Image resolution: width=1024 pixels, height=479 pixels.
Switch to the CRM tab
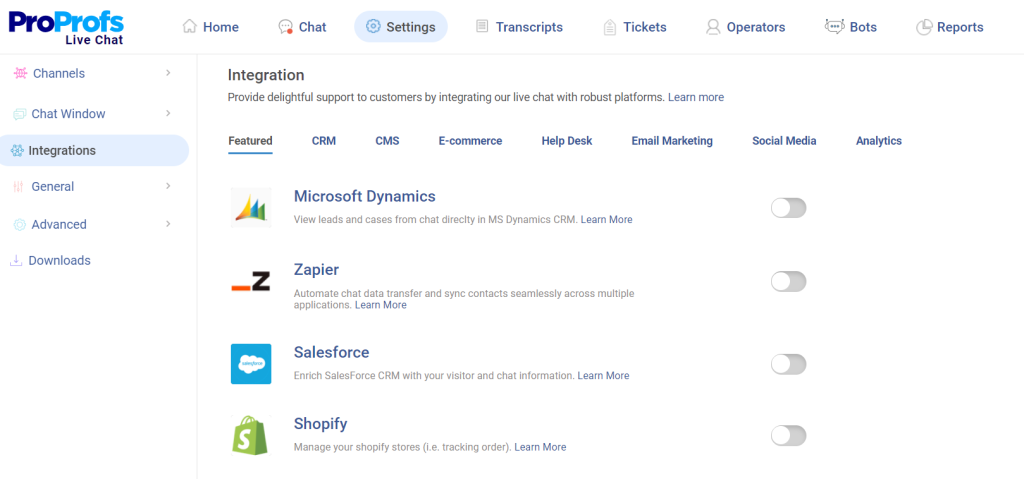pos(324,140)
